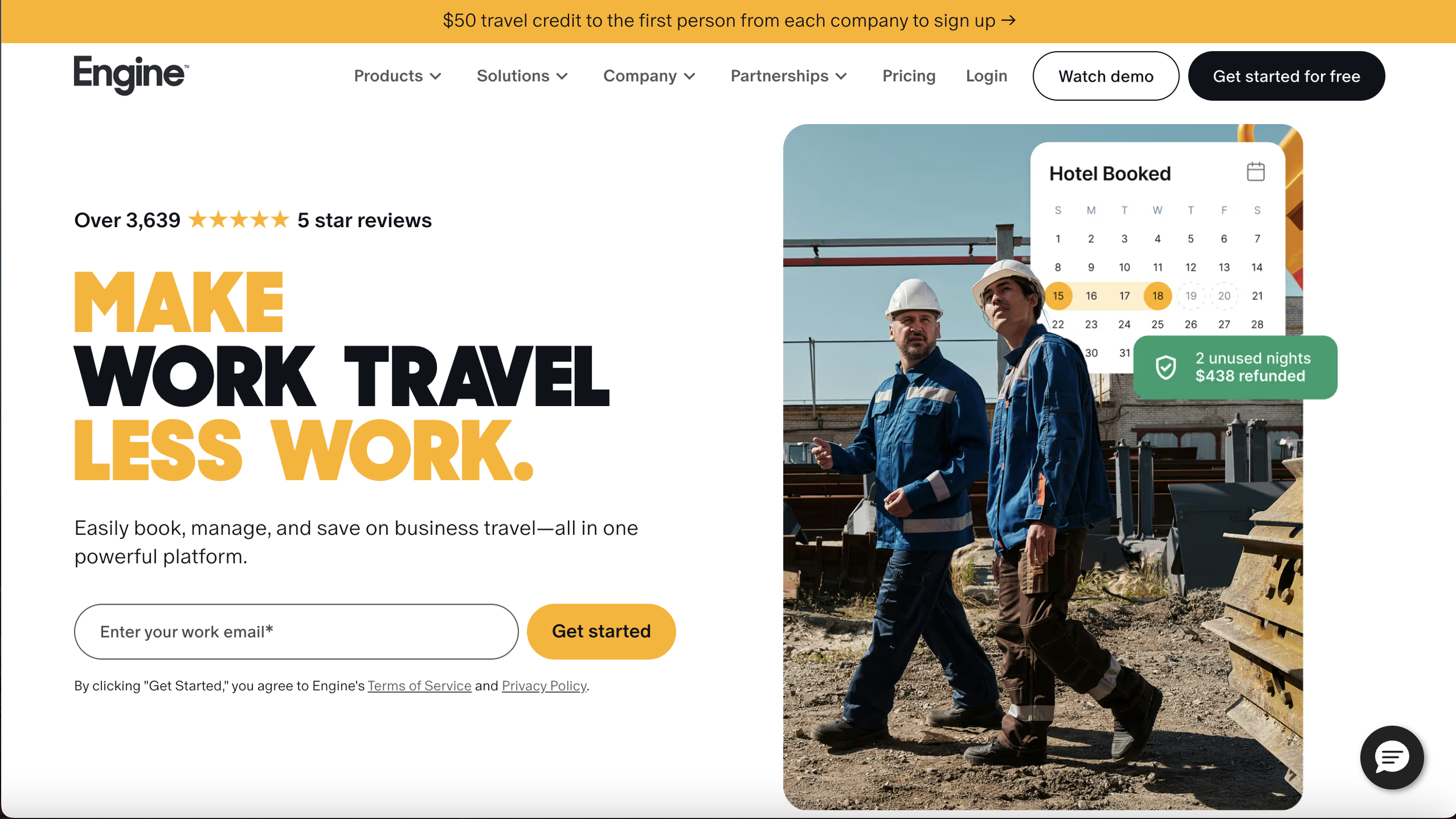
Task: Click the shield checkmark icon on refund badge
Action: (1165, 368)
